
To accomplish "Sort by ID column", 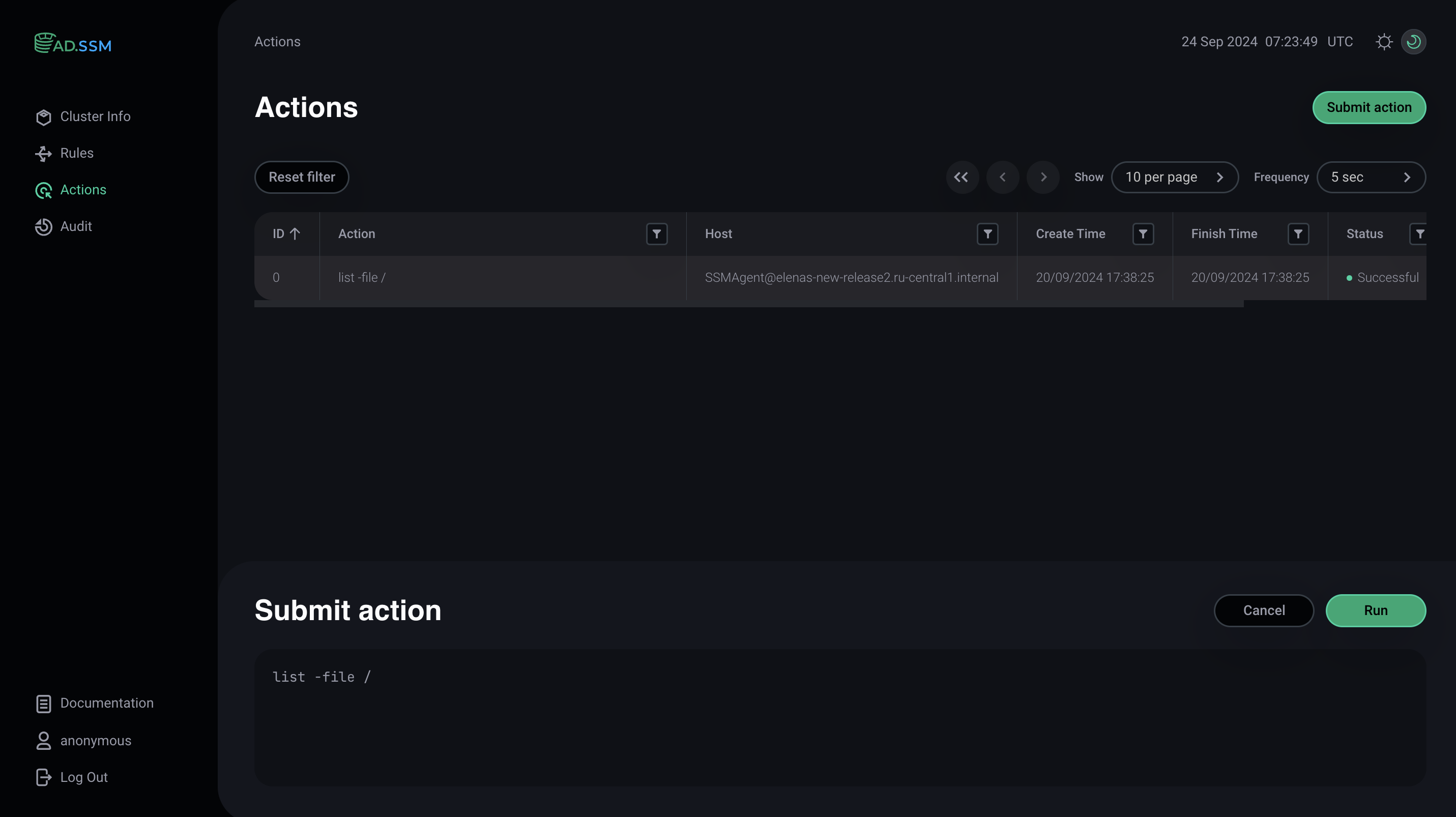I will 286,234.
